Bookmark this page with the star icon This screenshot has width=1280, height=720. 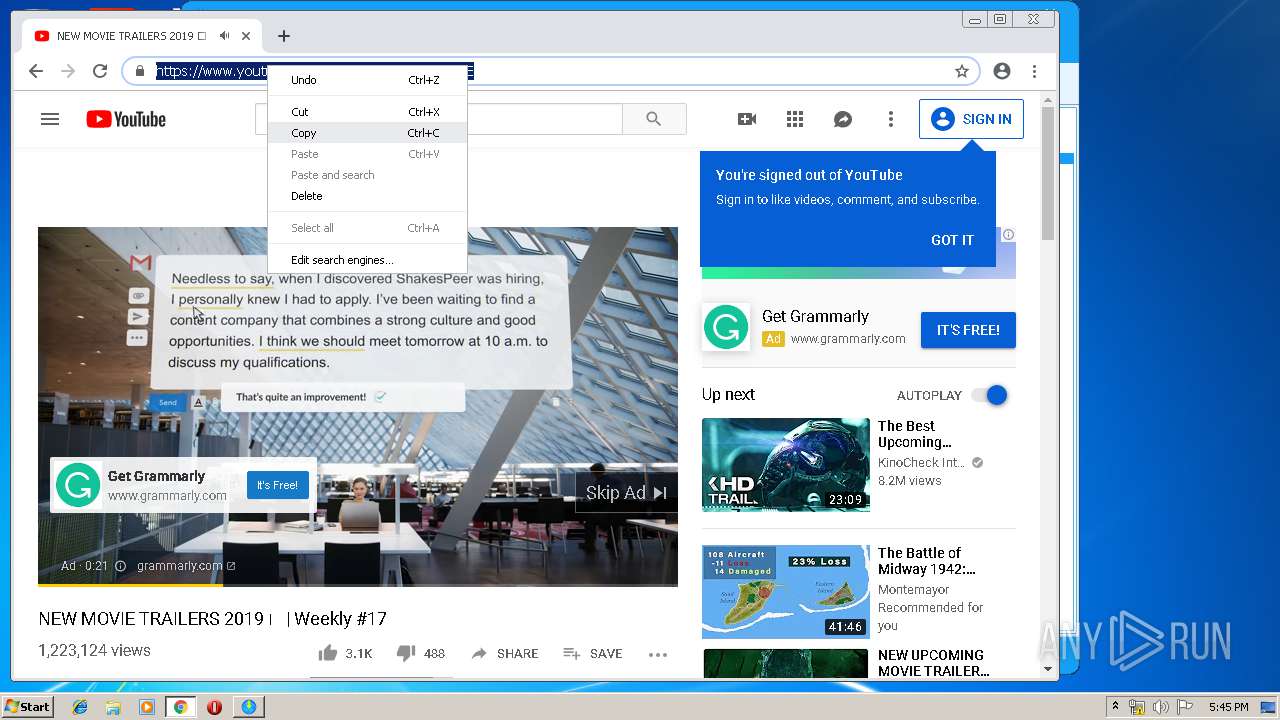(962, 71)
